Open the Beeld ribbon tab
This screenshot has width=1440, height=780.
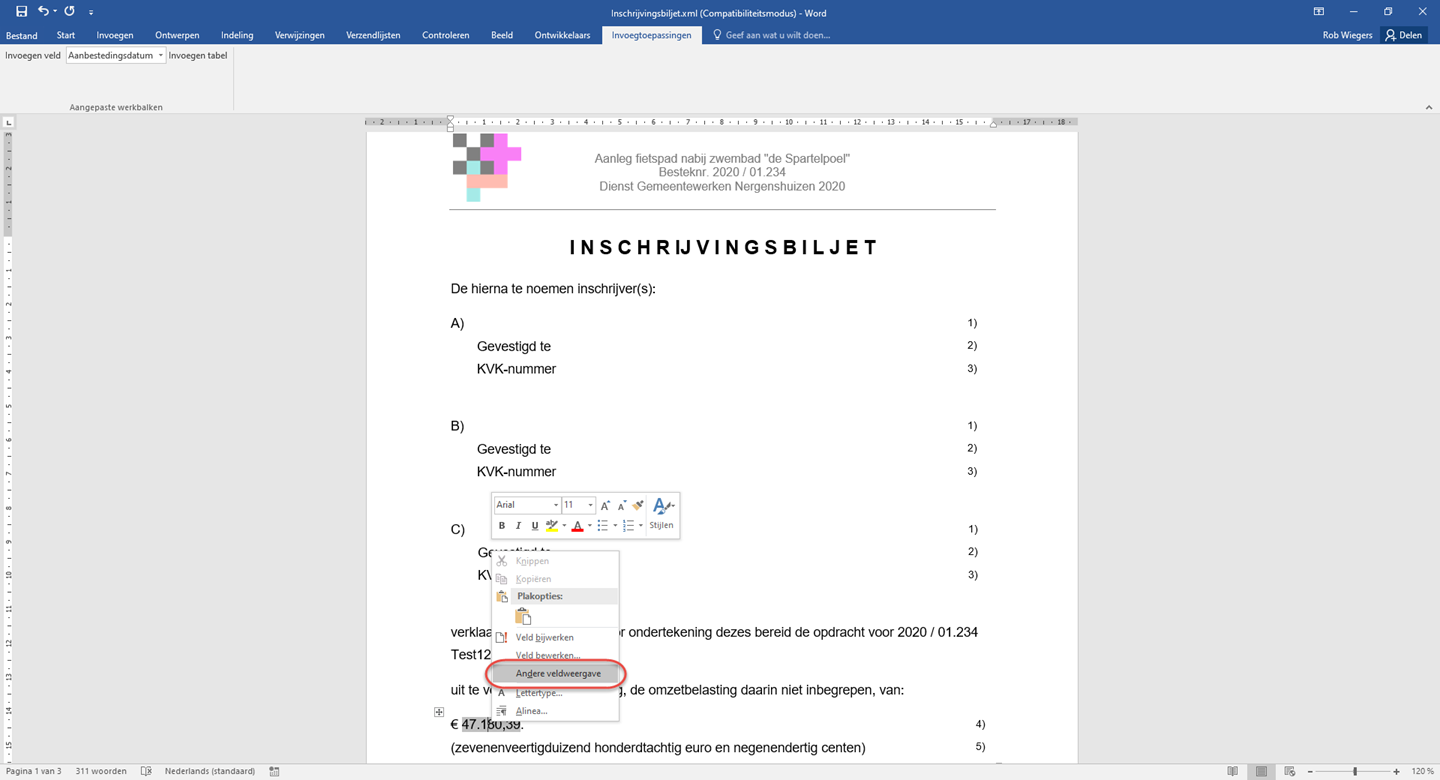coord(502,35)
